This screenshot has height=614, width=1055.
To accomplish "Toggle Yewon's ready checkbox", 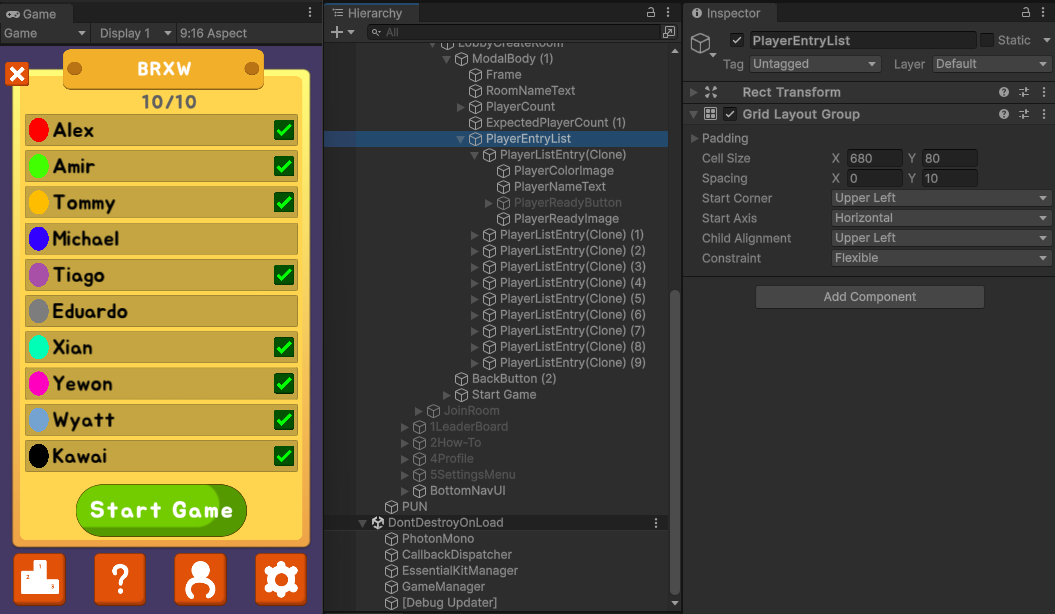I will pos(284,383).
